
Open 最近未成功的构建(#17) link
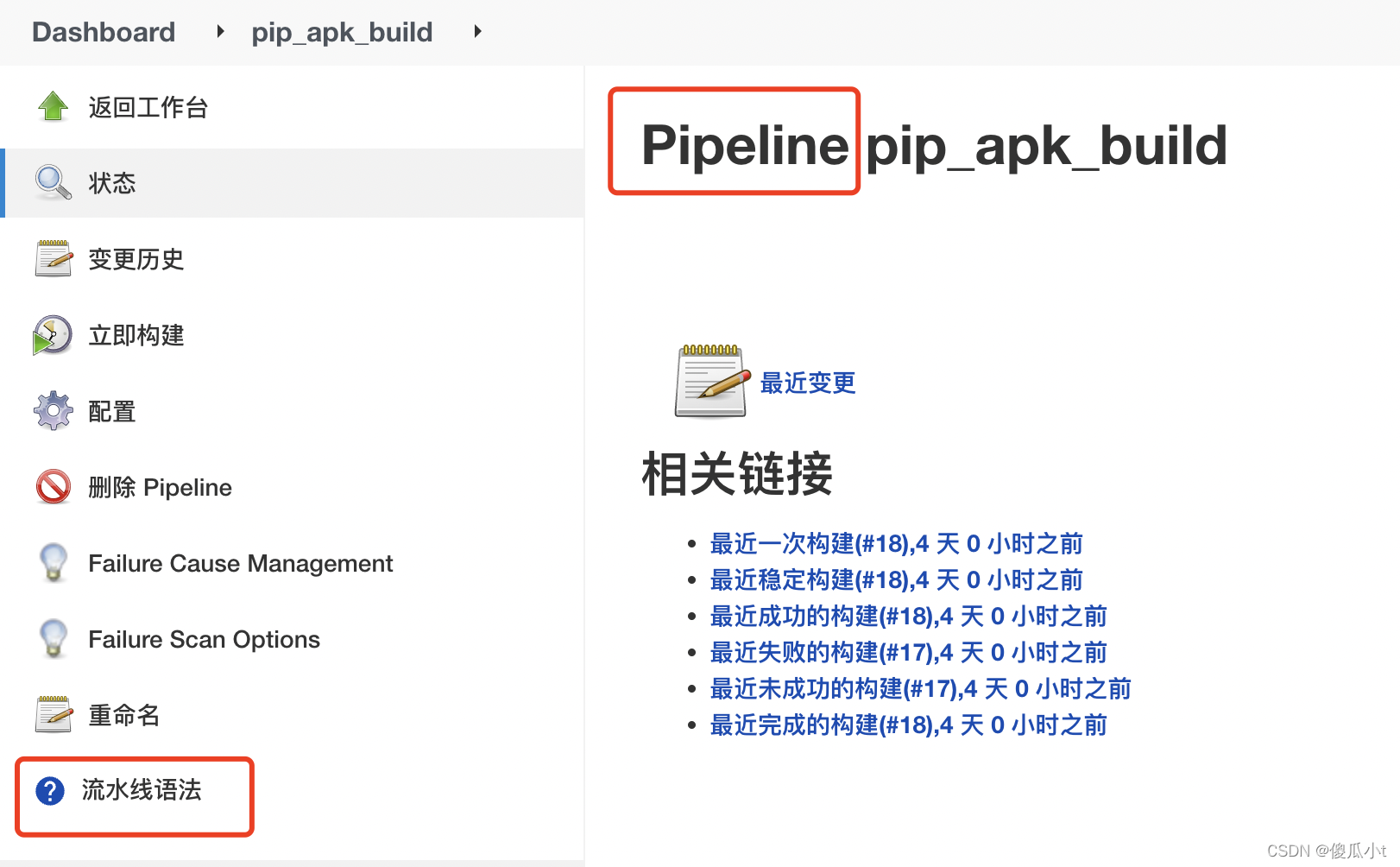[x=920, y=688]
